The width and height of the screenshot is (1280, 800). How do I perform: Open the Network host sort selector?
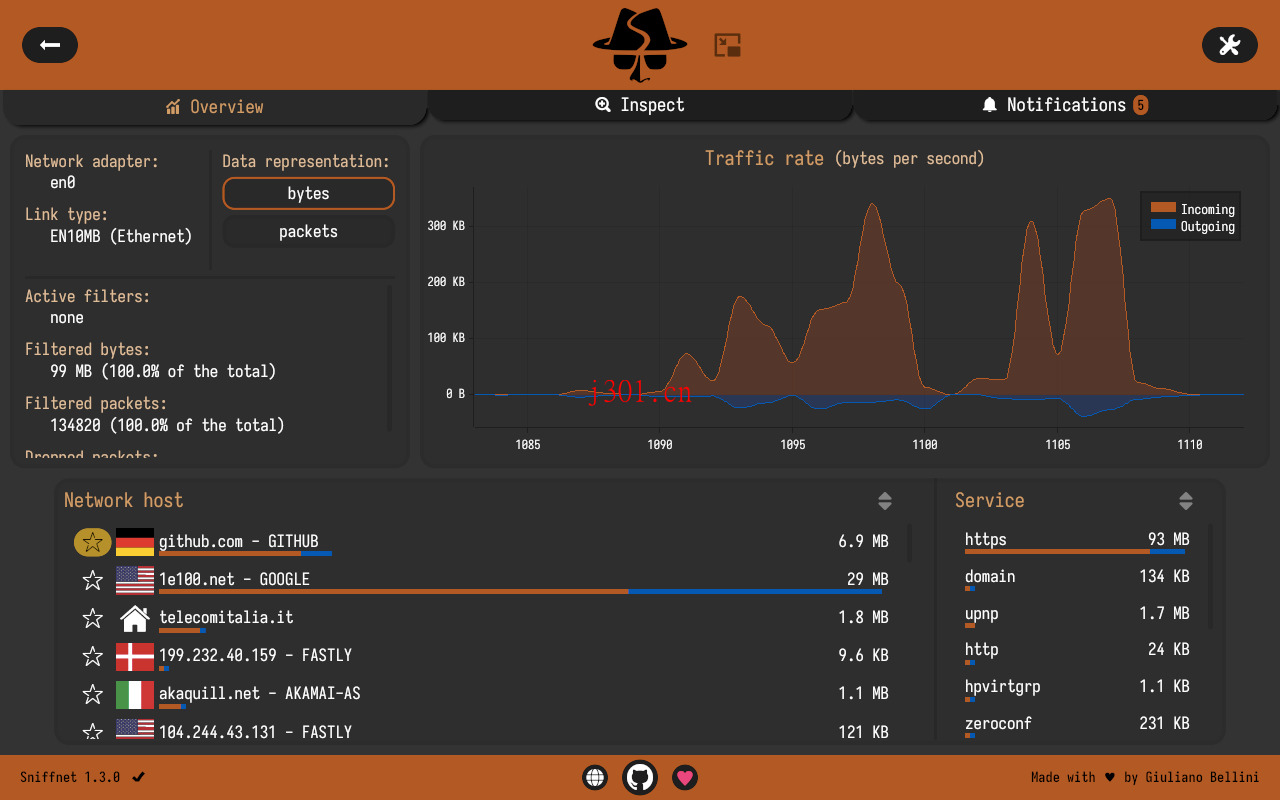click(x=884, y=500)
